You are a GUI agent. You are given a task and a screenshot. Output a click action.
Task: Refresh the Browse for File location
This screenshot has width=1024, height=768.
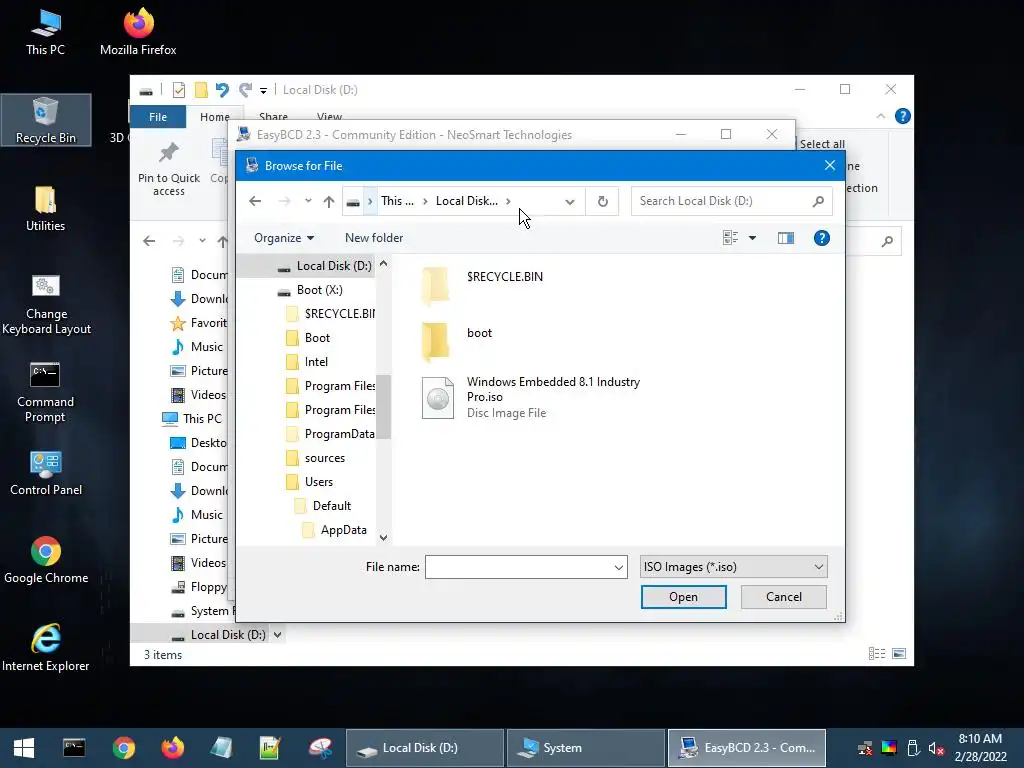[603, 201]
